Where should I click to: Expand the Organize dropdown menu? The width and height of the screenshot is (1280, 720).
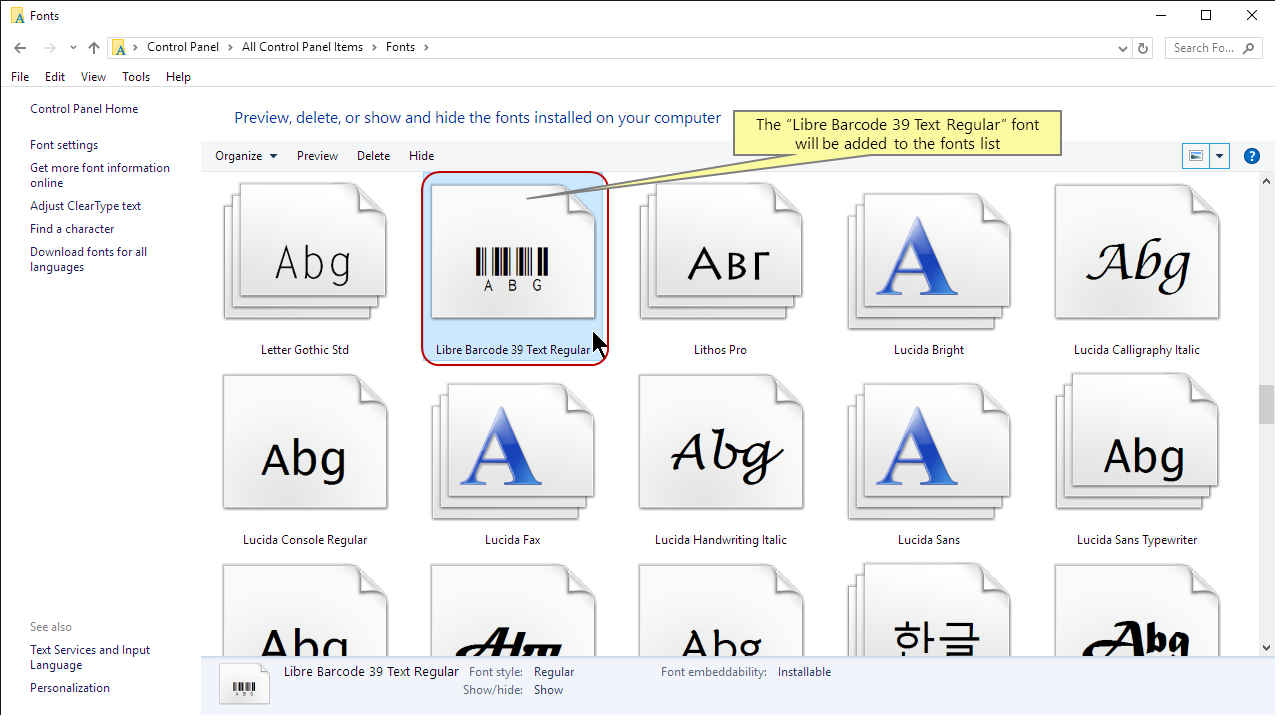pos(246,156)
